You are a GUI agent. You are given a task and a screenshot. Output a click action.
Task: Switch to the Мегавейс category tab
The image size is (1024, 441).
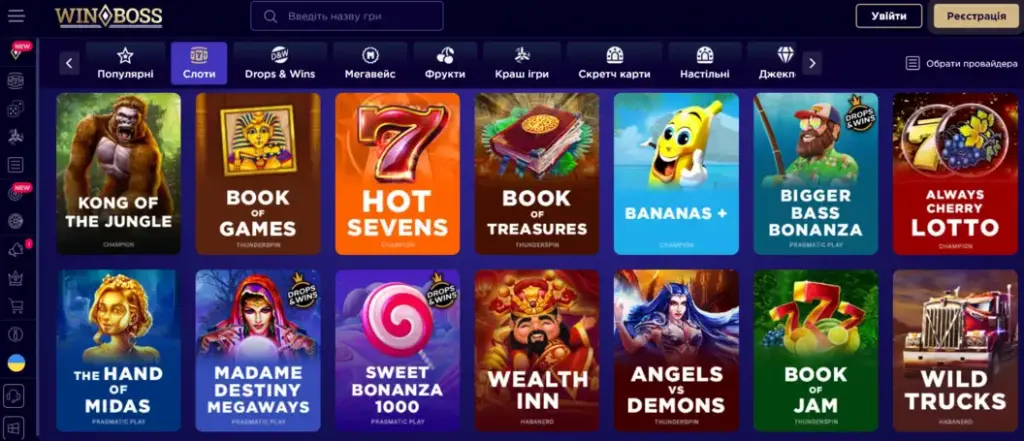[x=370, y=63]
